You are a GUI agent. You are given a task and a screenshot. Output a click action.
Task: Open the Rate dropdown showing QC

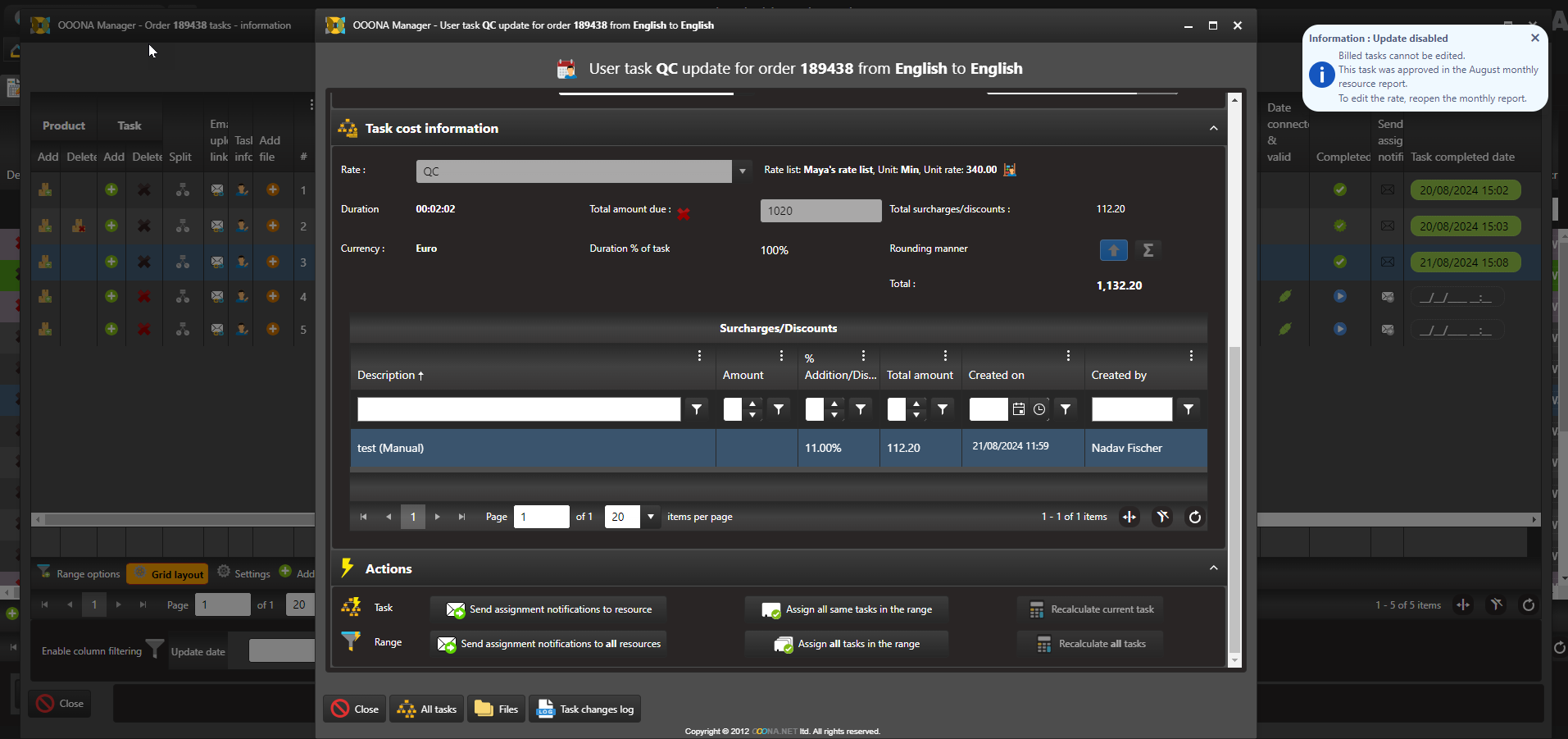point(742,171)
